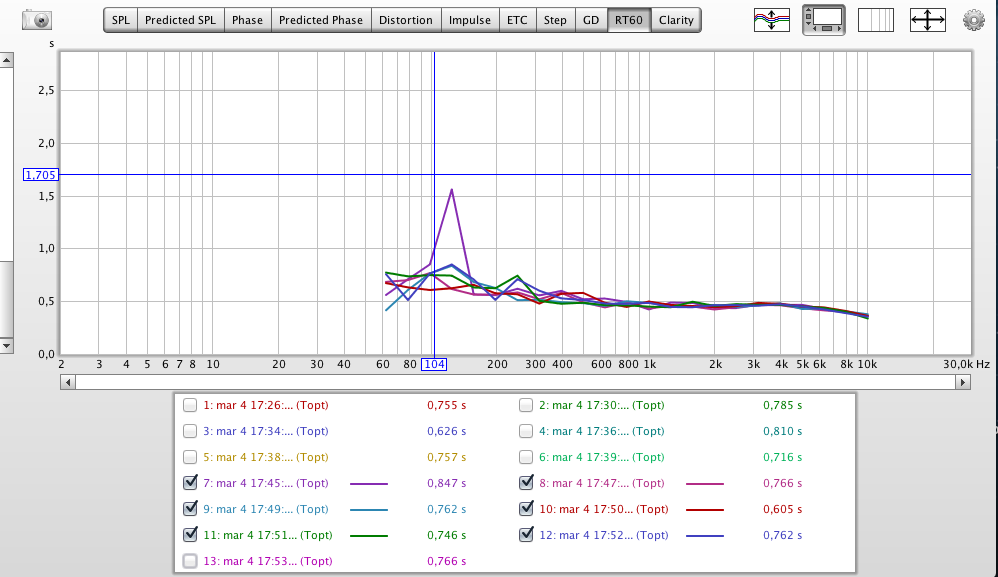Click the horizontal scrollbar right arrow
Viewport: 998px width, 577px height.
click(x=963, y=382)
